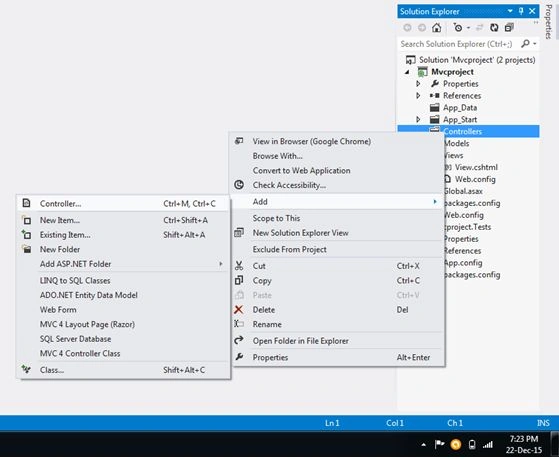Click the Refresh icon in Solution Explorer toolbar
This screenshot has width=559, height=459.
pyautogui.click(x=494, y=27)
